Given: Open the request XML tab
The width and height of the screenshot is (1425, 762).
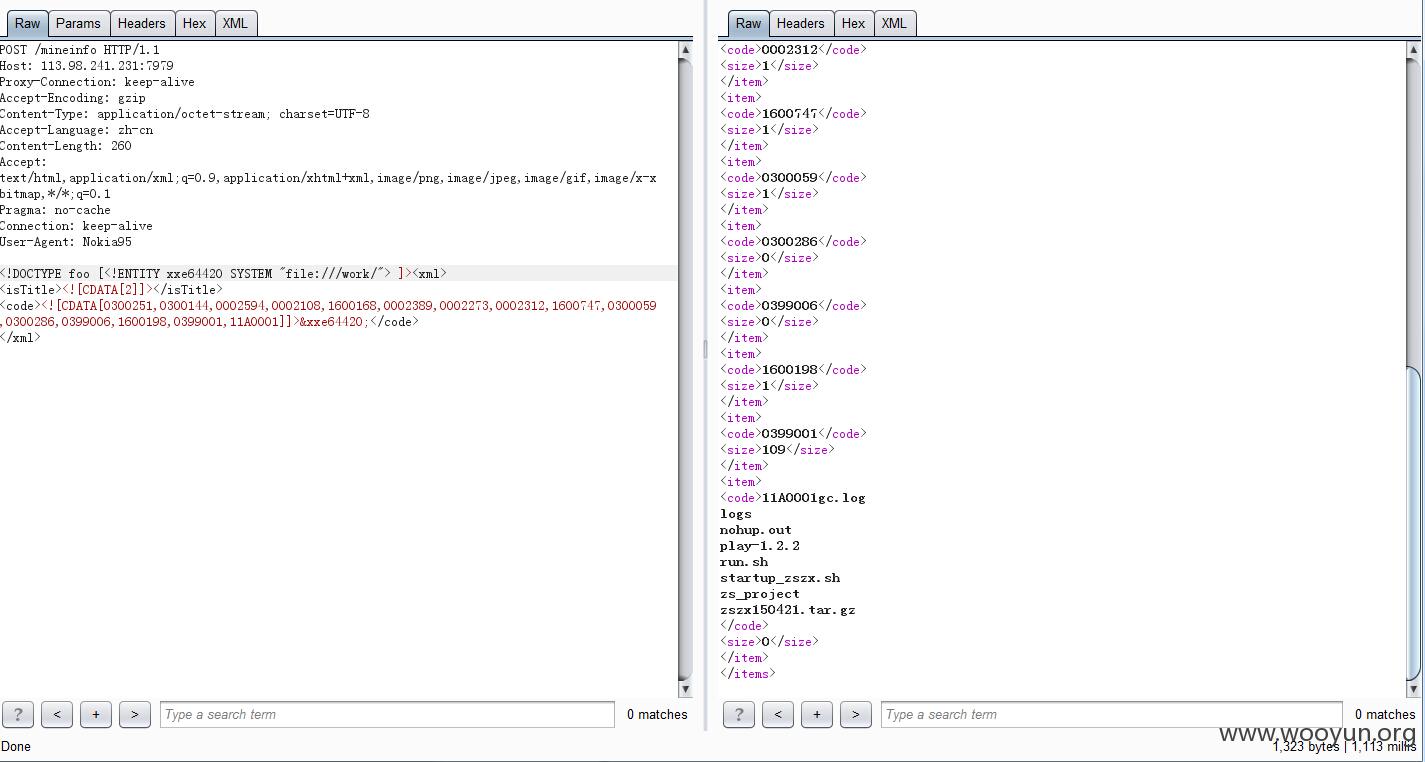Looking at the screenshot, I should pyautogui.click(x=235, y=23).
